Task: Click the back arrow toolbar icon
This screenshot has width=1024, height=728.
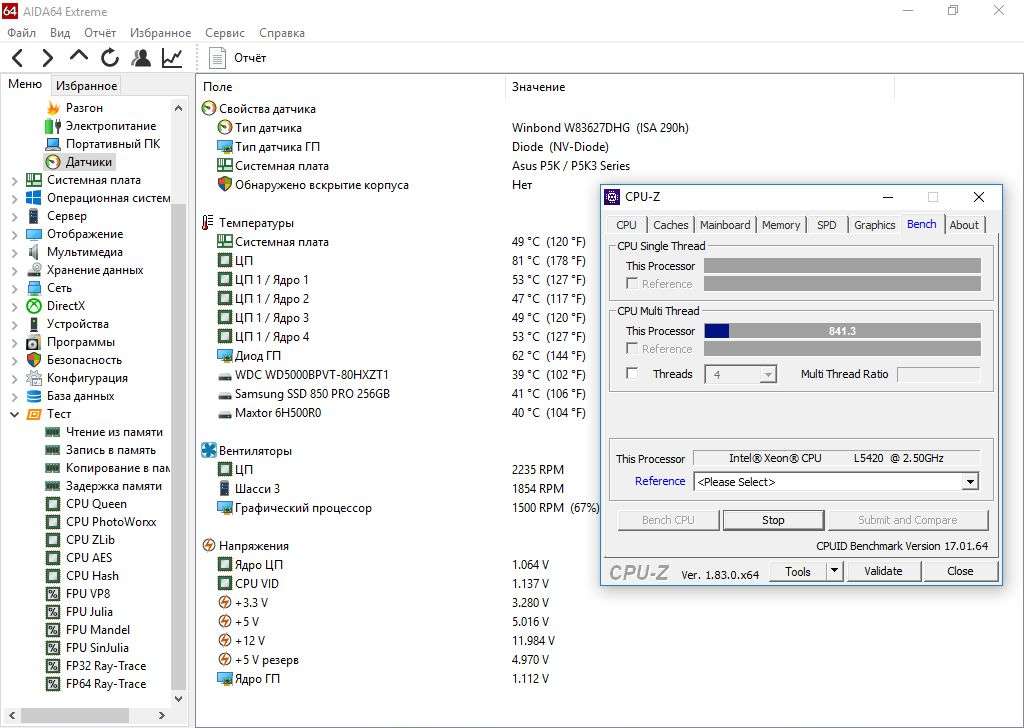Action: pos(18,58)
